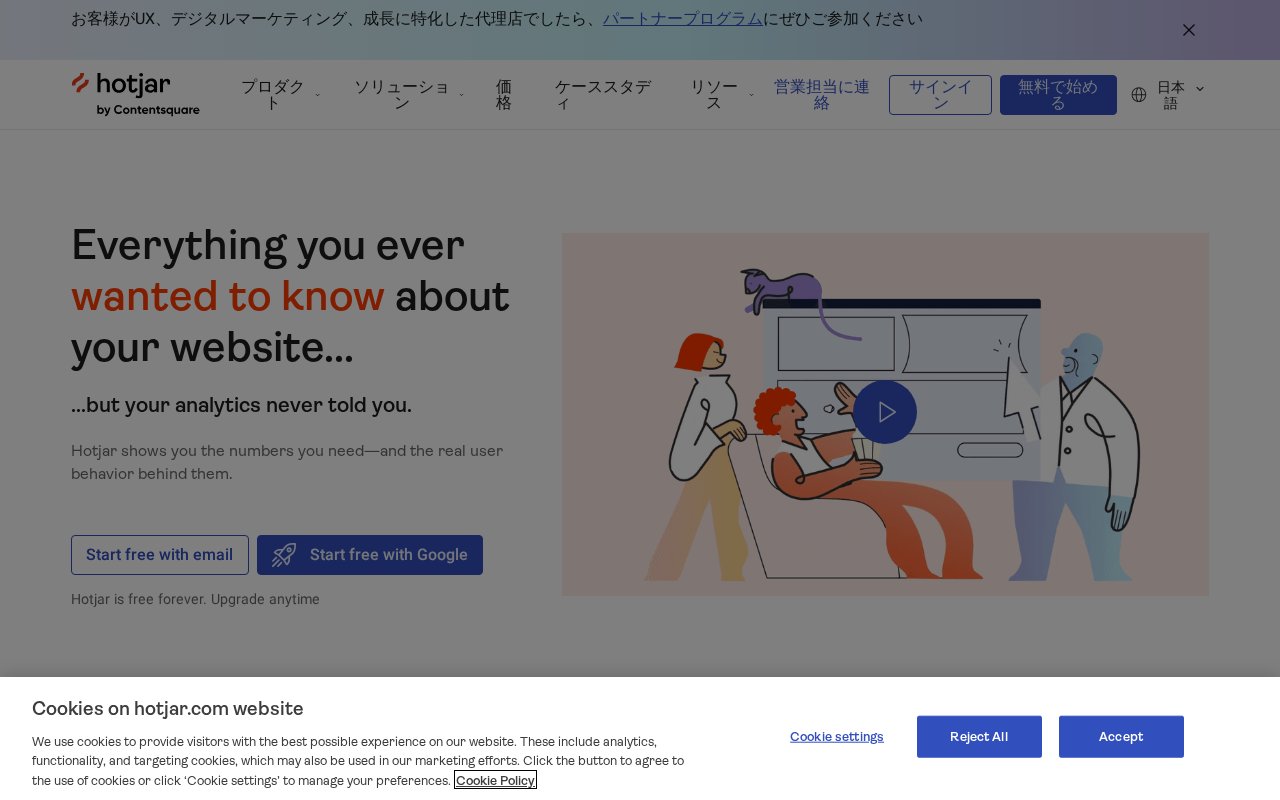
Task: Open the ソリューション navigation item
Action: [x=402, y=95]
